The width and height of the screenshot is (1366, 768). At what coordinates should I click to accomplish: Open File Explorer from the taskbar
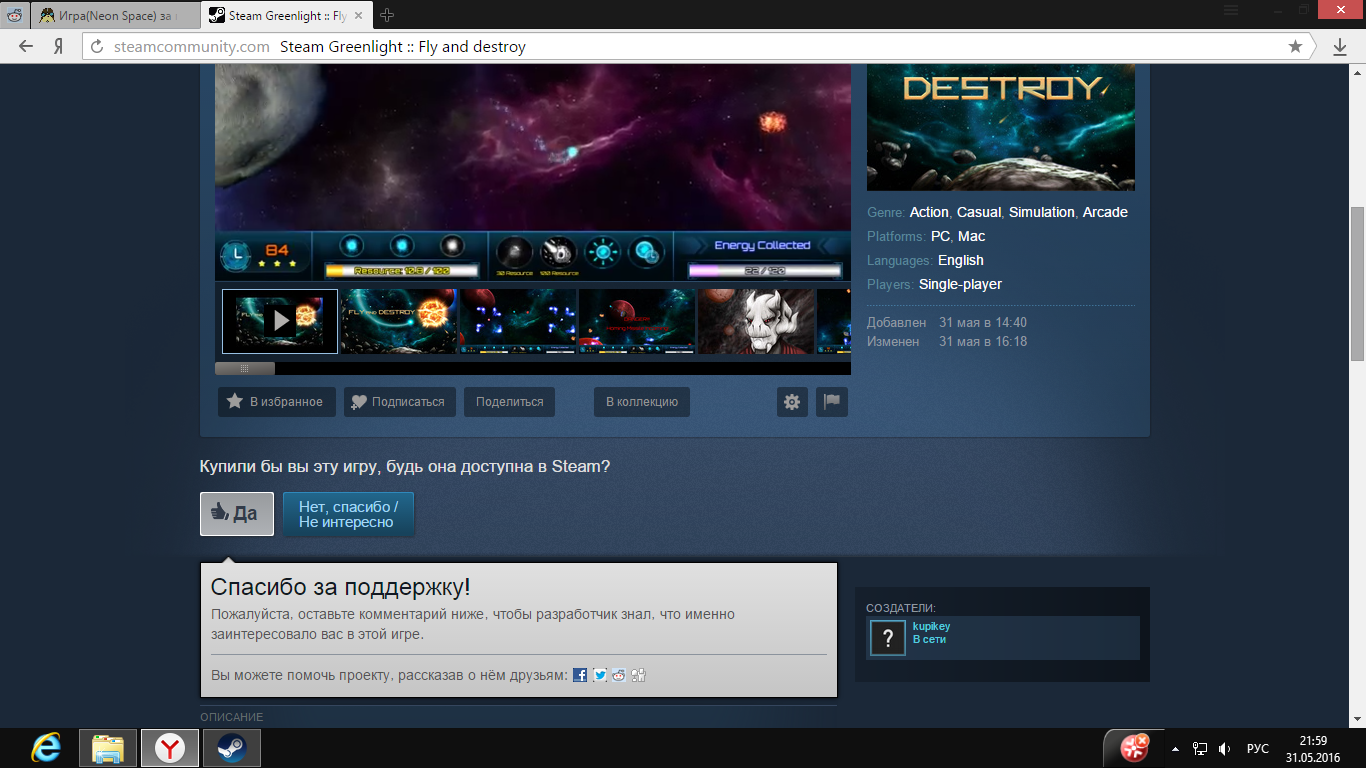[x=107, y=748]
